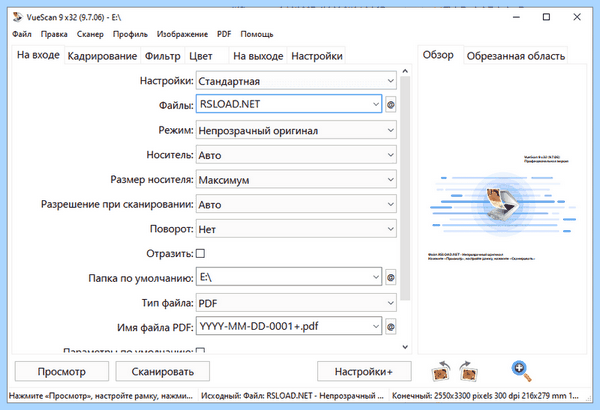Open the Изображение menu
Viewport: 600px width, 410px height.
click(182, 34)
